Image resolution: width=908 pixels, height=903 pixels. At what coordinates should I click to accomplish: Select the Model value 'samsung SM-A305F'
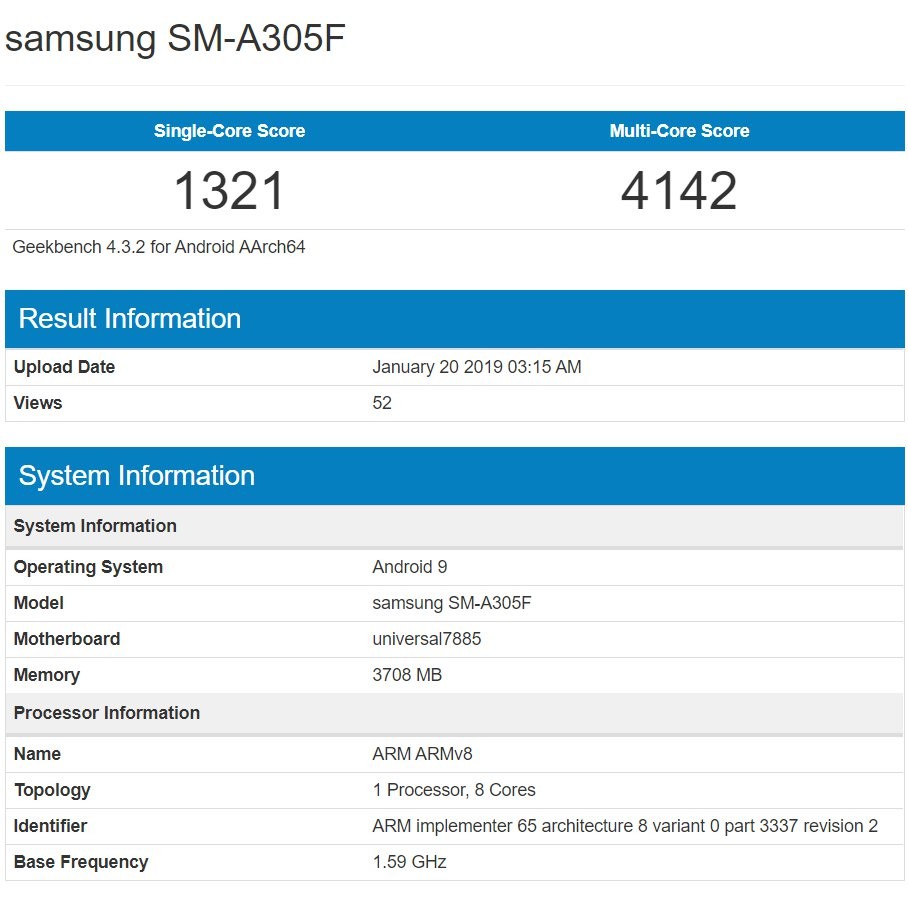452,603
